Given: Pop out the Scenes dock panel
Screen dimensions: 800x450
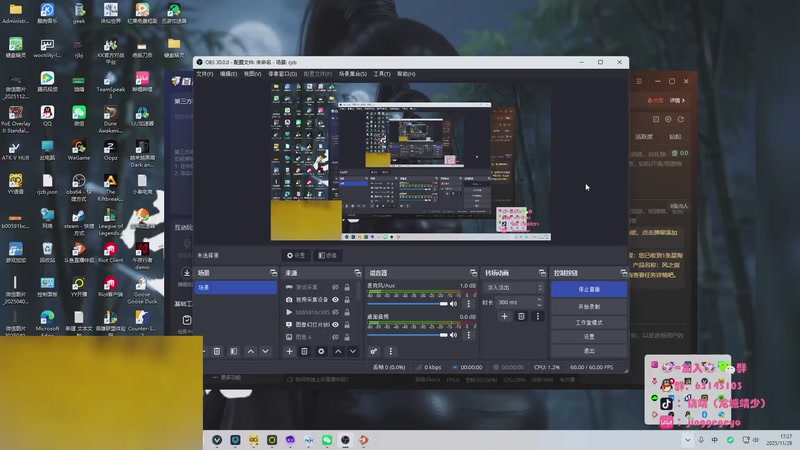Looking at the screenshot, I should click(273, 273).
